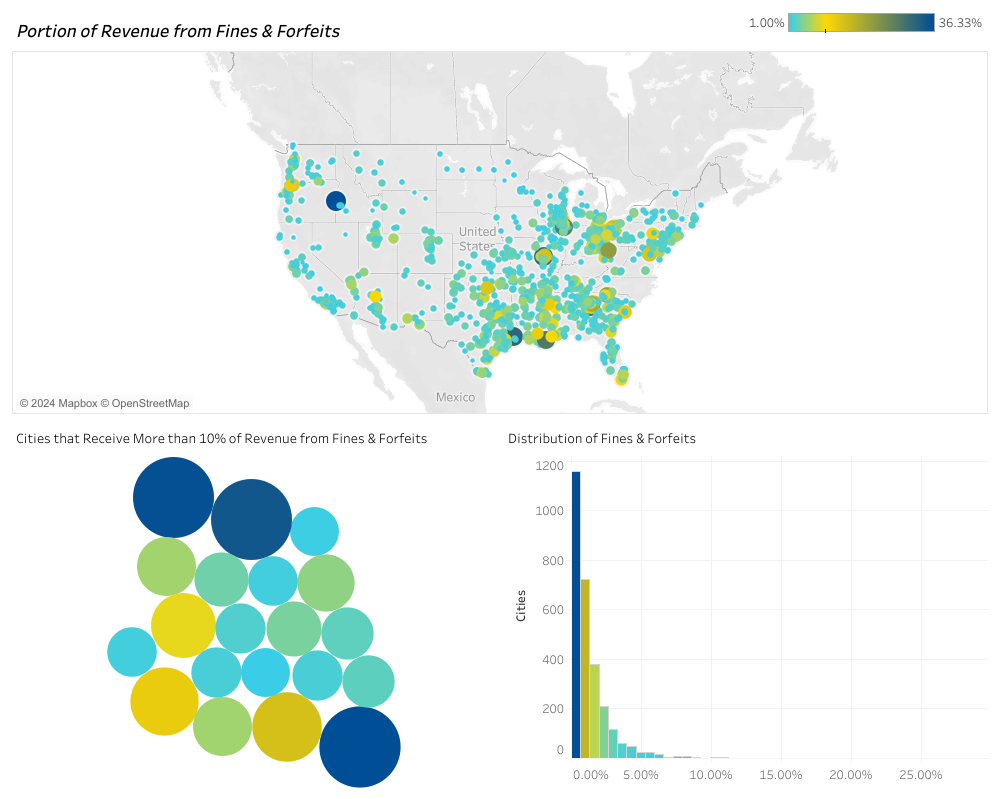Click the 10.00% label on histogram axis
Viewport: 999px width, 799px height.
pos(710,774)
